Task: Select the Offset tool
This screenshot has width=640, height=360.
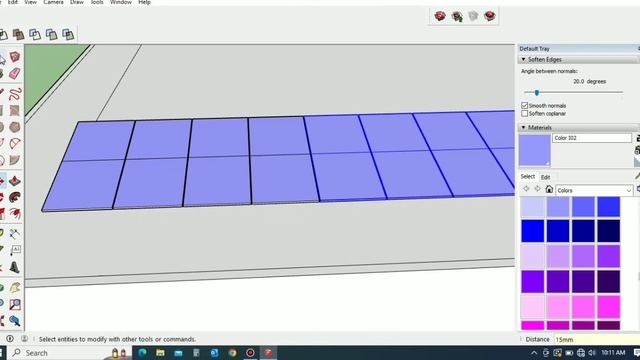Action: click(15, 214)
